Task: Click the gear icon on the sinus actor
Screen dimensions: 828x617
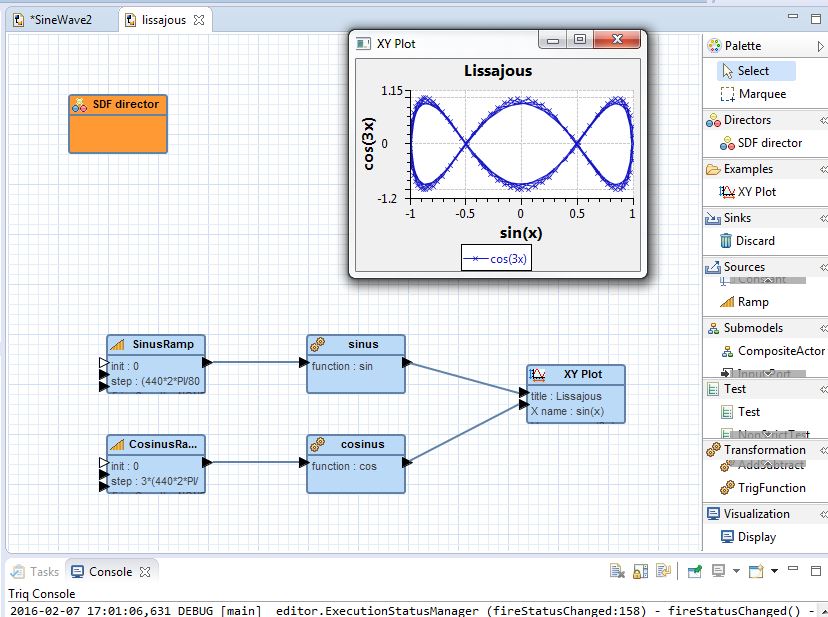Action: 318,344
